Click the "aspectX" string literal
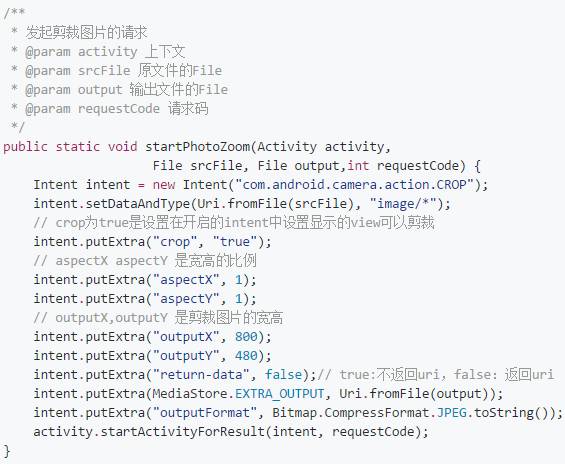 click(186, 280)
